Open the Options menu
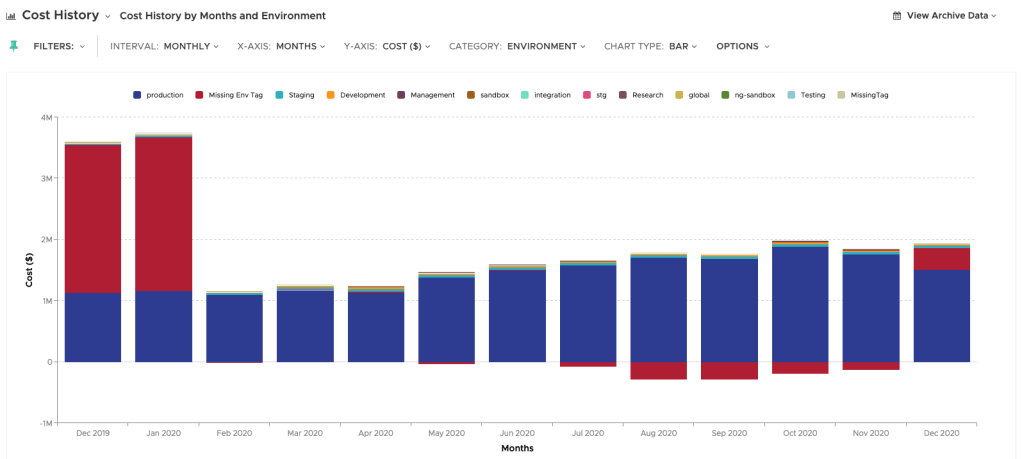The image size is (1022, 459). coord(743,46)
